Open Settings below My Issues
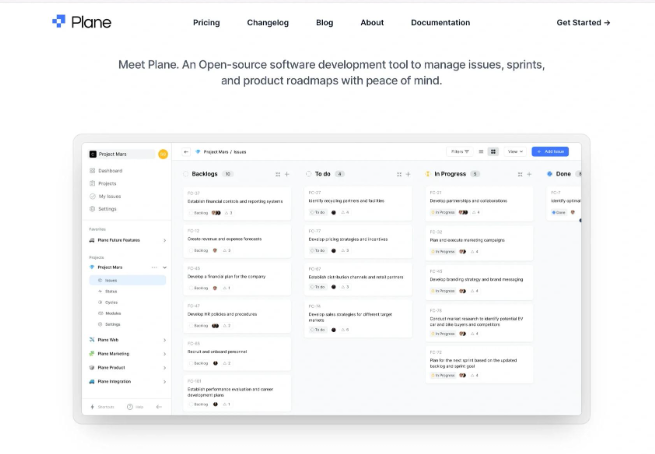 click(103, 209)
